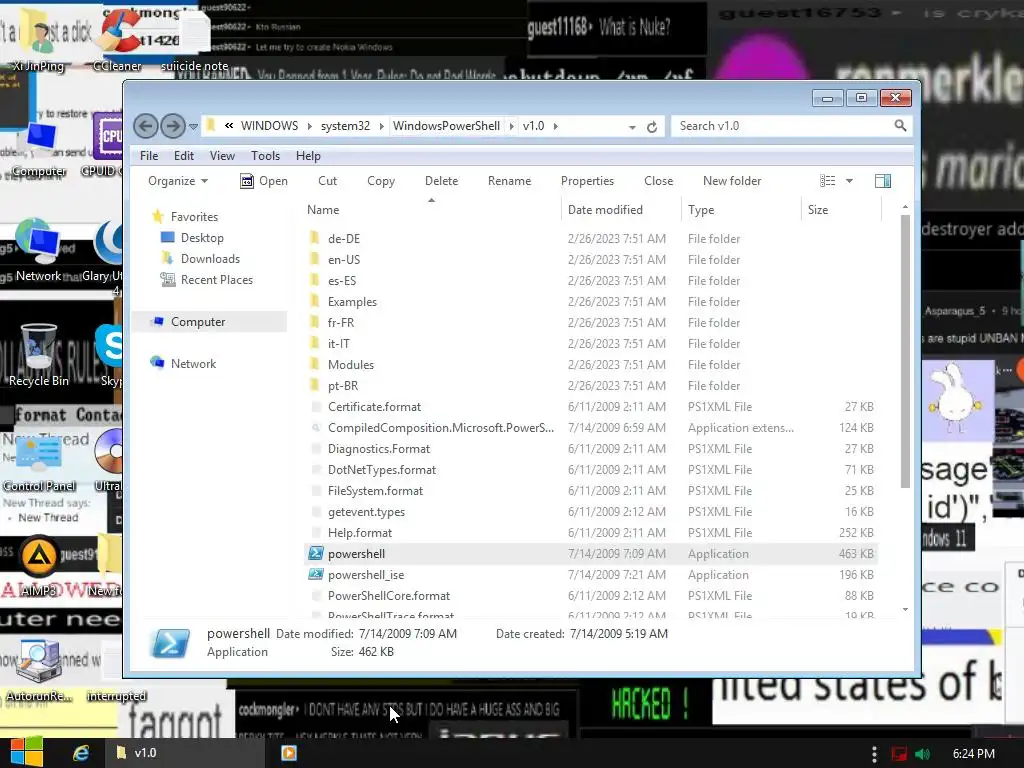Open AIMP3 desktop icon
Viewport: 1024px width, 768px height.
39,567
